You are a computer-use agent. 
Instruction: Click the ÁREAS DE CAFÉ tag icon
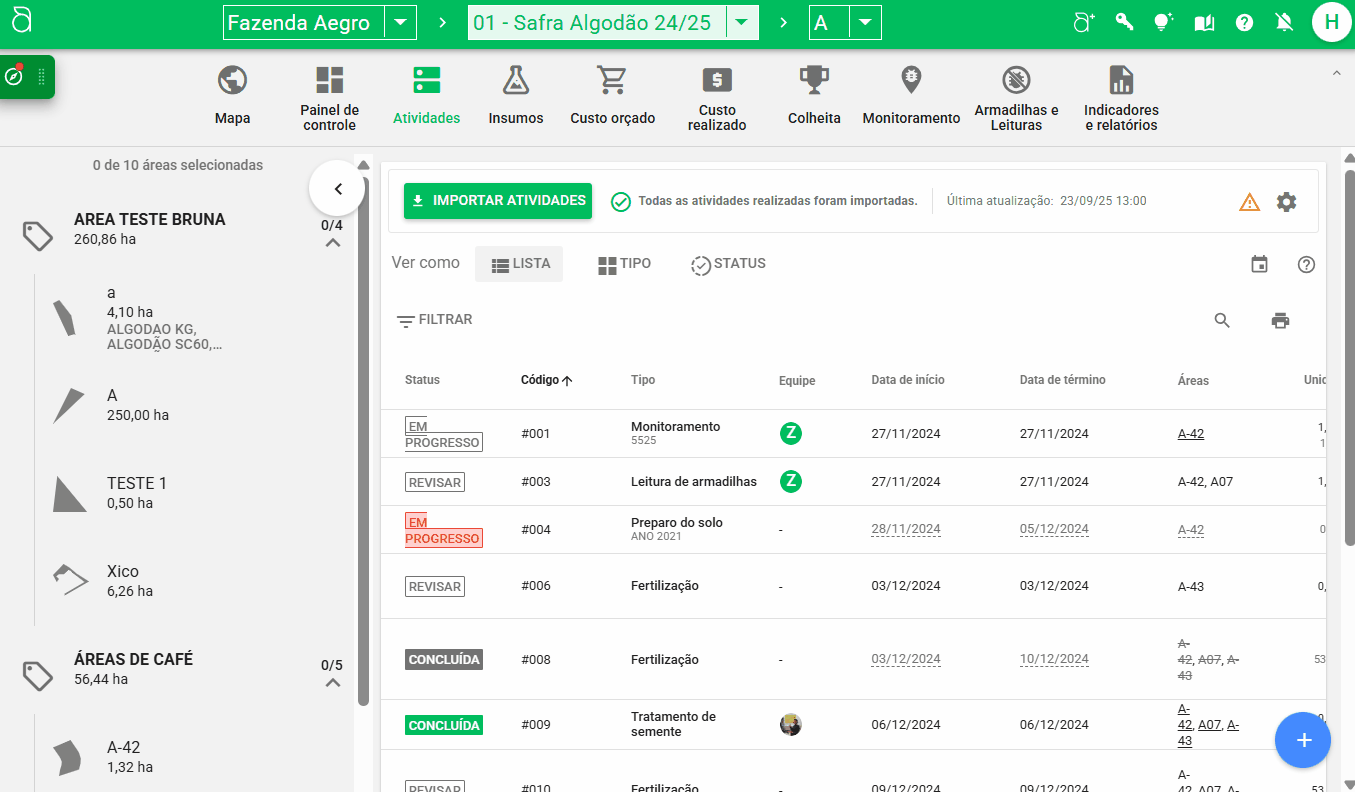[x=38, y=676]
